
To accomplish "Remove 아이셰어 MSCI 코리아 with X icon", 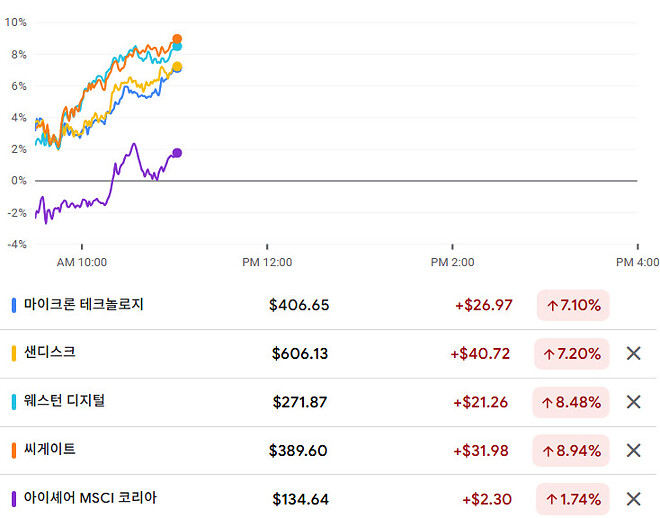I will (633, 499).
